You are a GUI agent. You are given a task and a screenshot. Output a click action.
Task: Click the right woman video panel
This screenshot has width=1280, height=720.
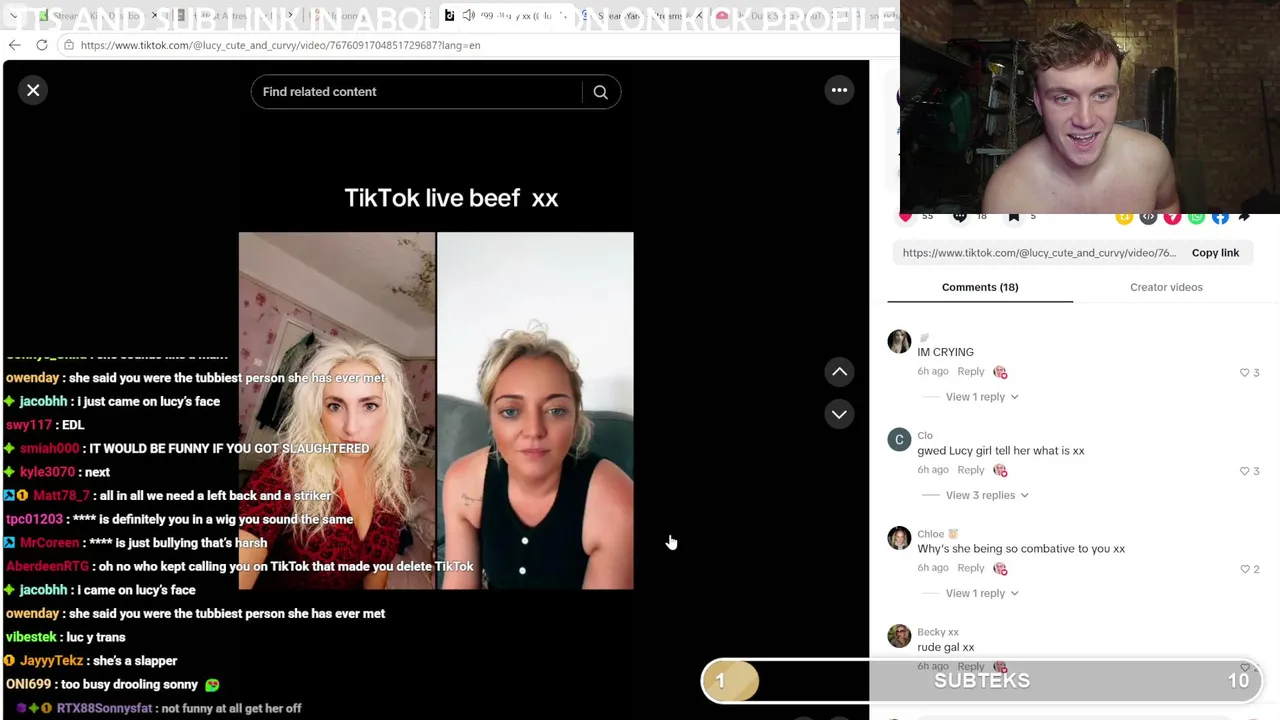click(x=535, y=411)
